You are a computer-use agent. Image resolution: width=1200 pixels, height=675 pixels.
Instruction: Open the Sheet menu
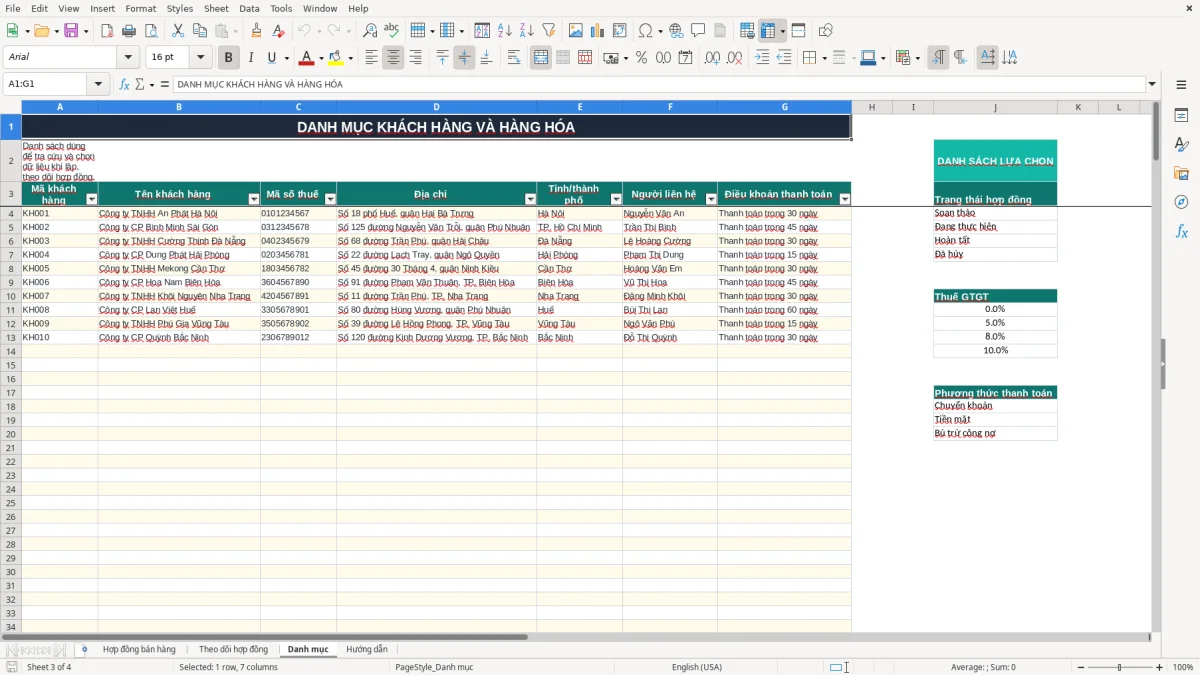pyautogui.click(x=216, y=8)
